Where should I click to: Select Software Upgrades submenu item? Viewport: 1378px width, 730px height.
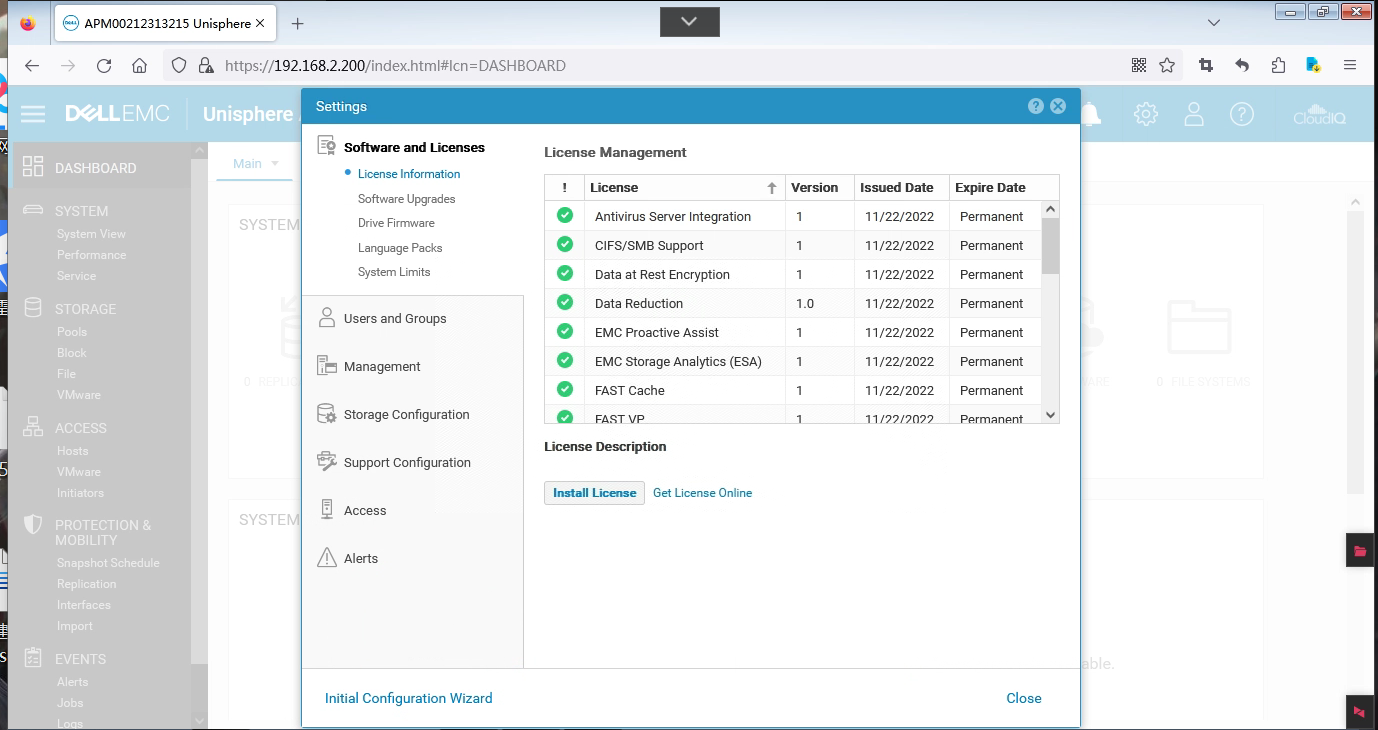click(x=407, y=199)
